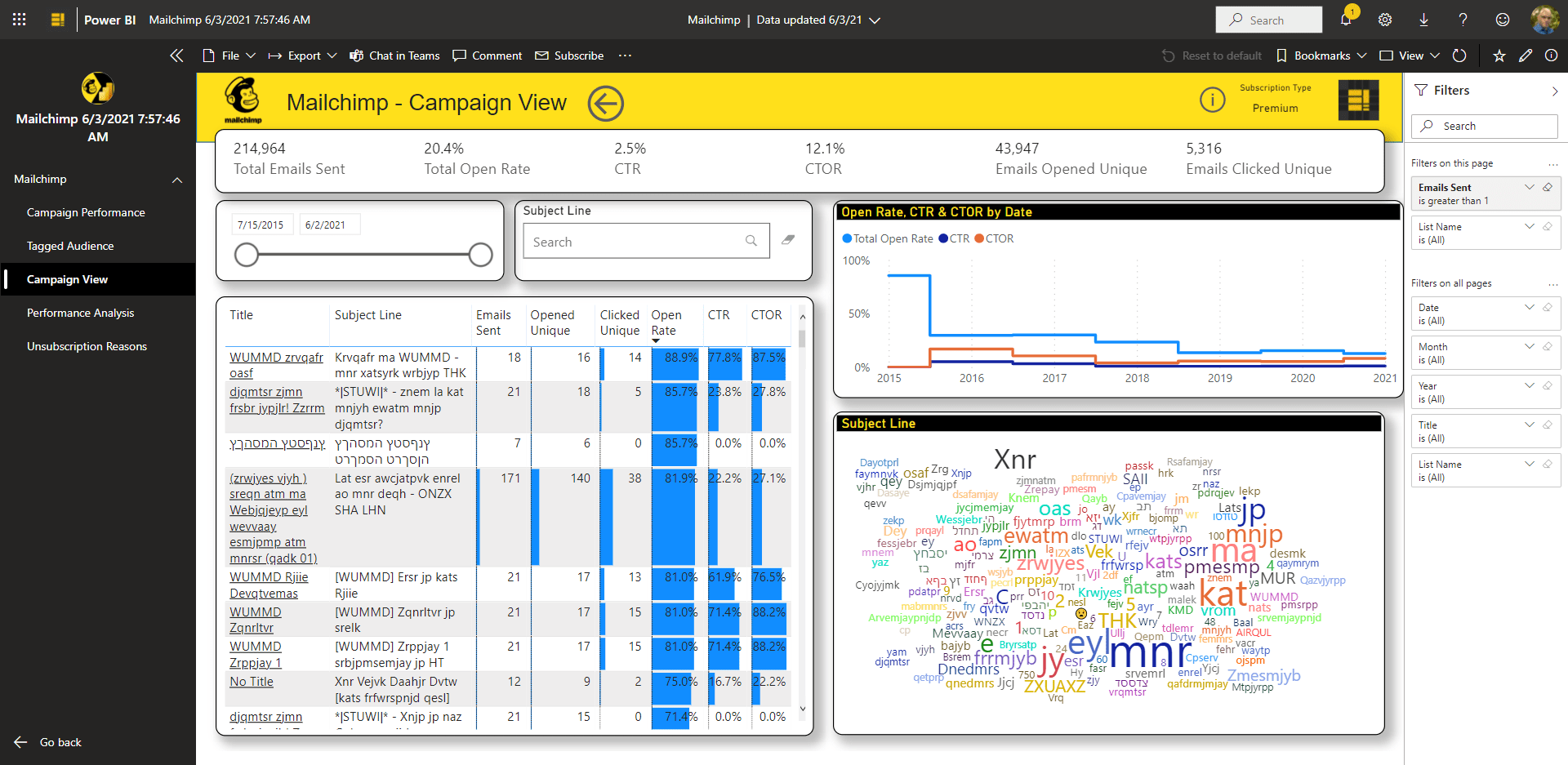Viewport: 1568px width, 765px height.
Task: Collapse the navigation pane with double chevron
Action: pos(176,56)
